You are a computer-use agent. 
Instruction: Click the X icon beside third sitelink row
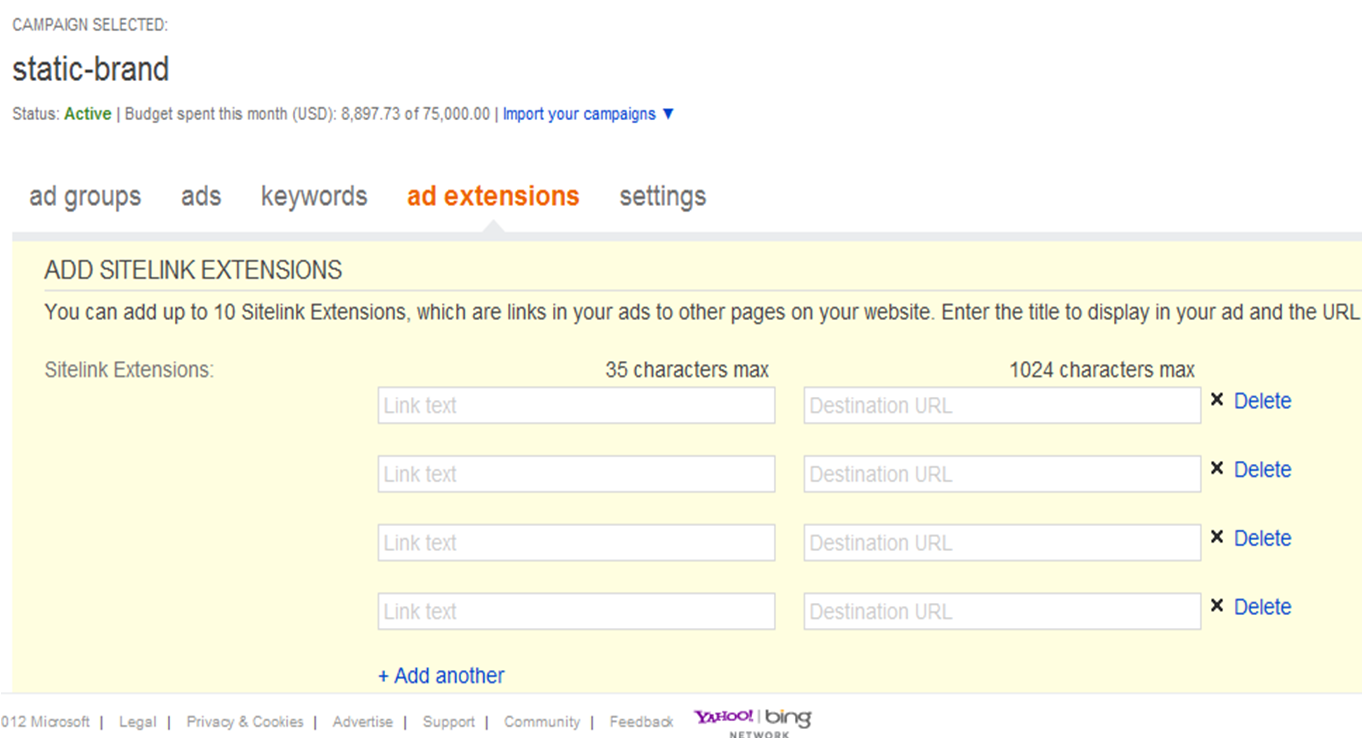point(1217,537)
